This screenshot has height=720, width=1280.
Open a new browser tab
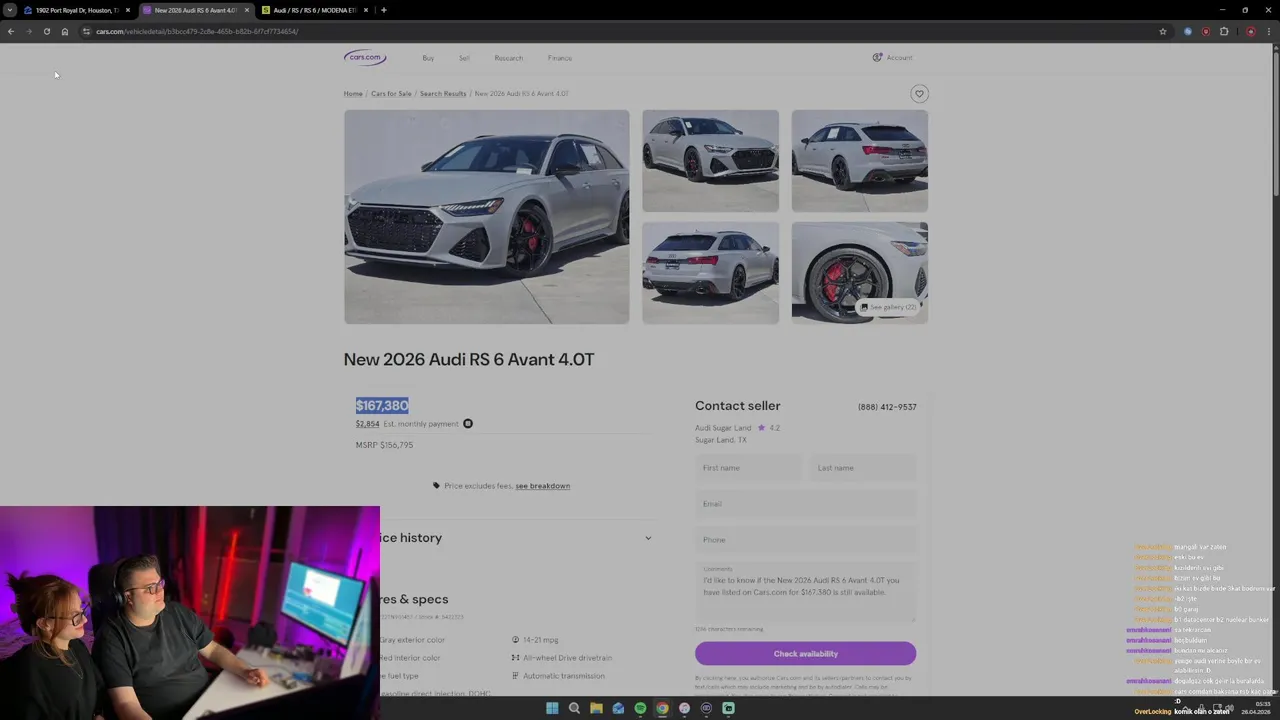click(x=384, y=10)
